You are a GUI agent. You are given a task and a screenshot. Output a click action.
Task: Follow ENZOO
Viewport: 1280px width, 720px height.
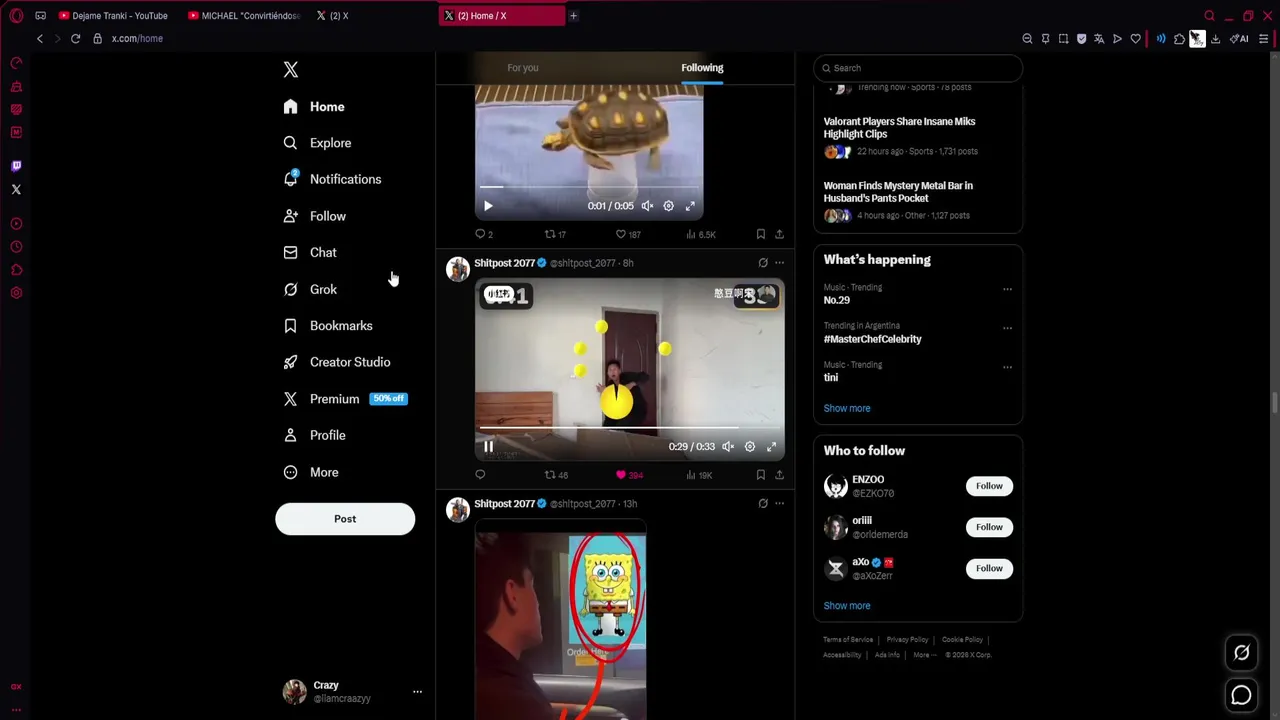[x=989, y=486]
